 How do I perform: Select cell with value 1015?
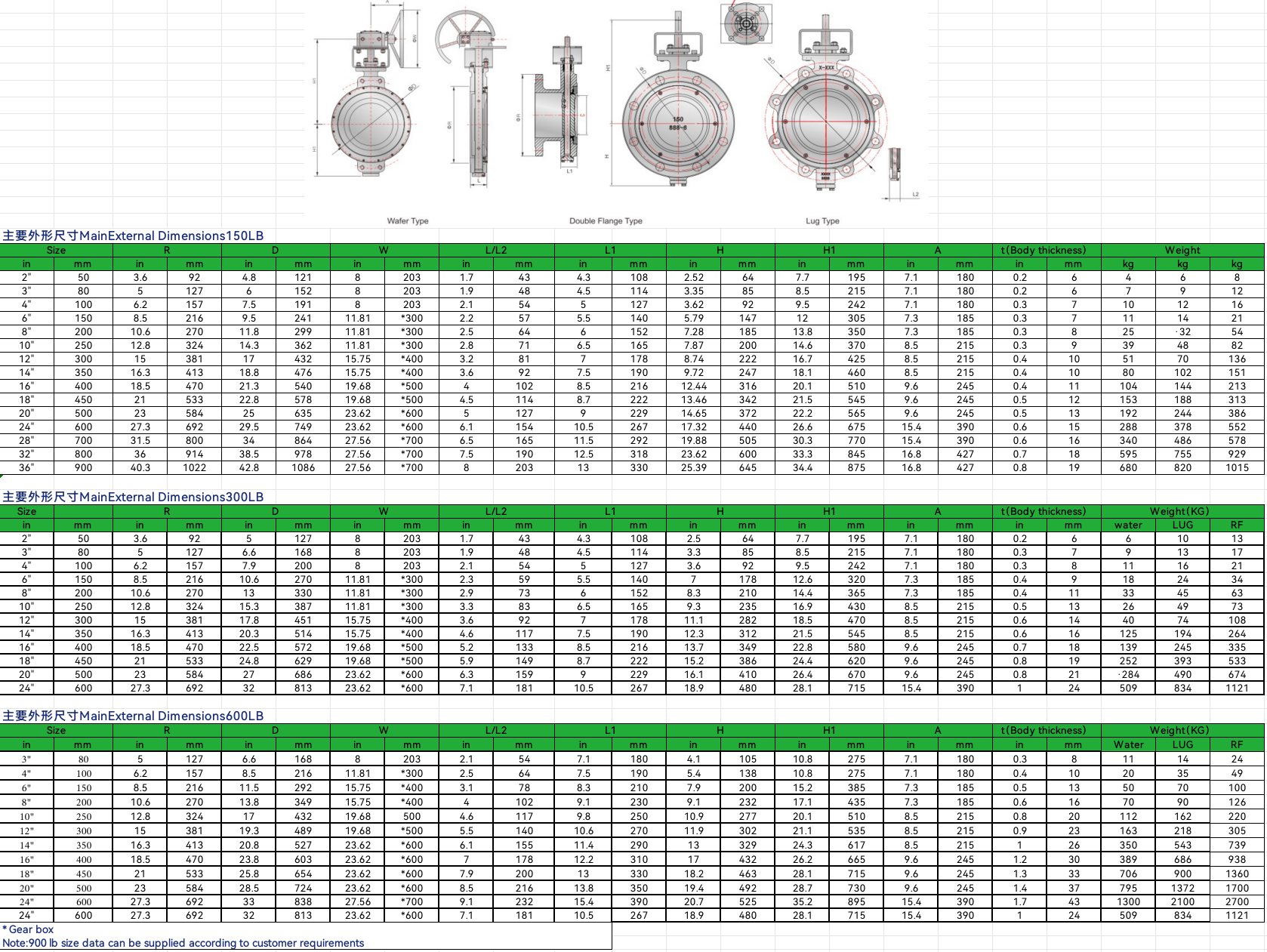[1237, 468]
